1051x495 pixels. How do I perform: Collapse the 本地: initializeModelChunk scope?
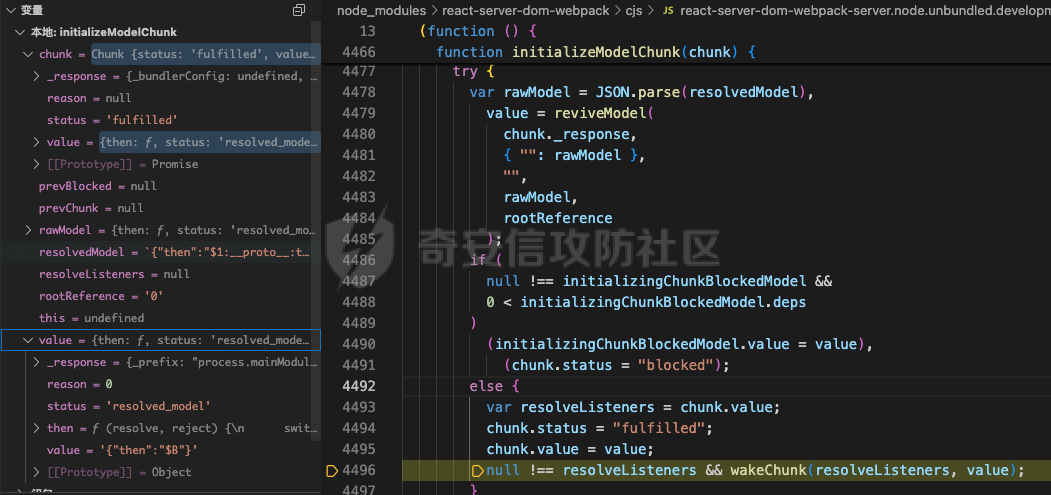[21, 32]
